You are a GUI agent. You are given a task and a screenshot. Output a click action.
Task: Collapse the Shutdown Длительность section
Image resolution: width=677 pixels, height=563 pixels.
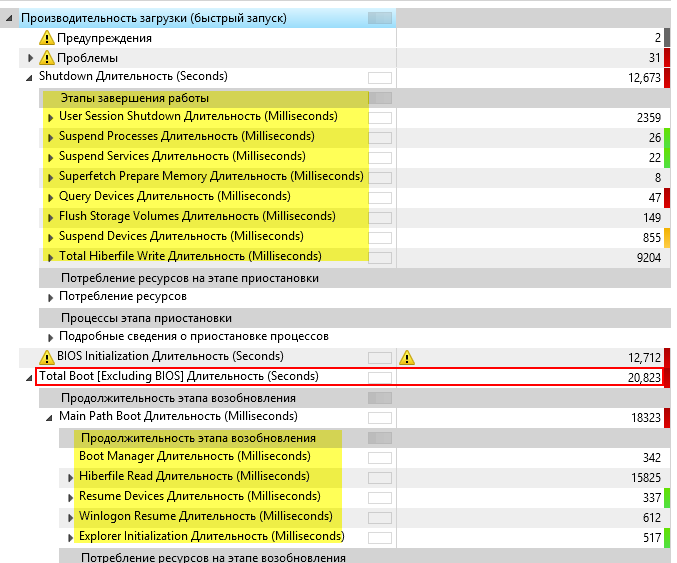click(29, 77)
